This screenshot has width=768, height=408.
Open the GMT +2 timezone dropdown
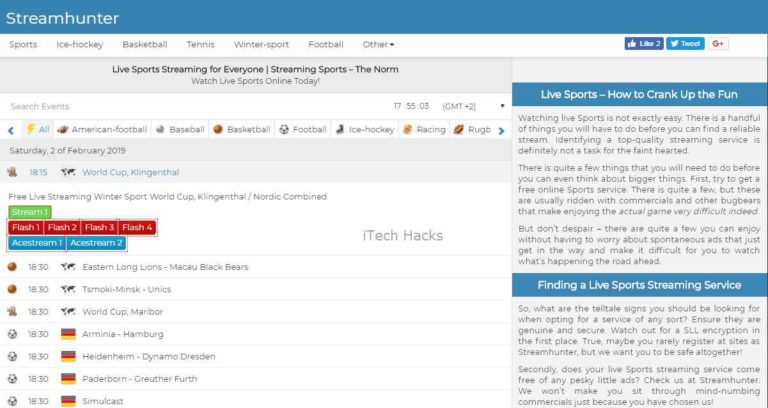tap(459, 106)
